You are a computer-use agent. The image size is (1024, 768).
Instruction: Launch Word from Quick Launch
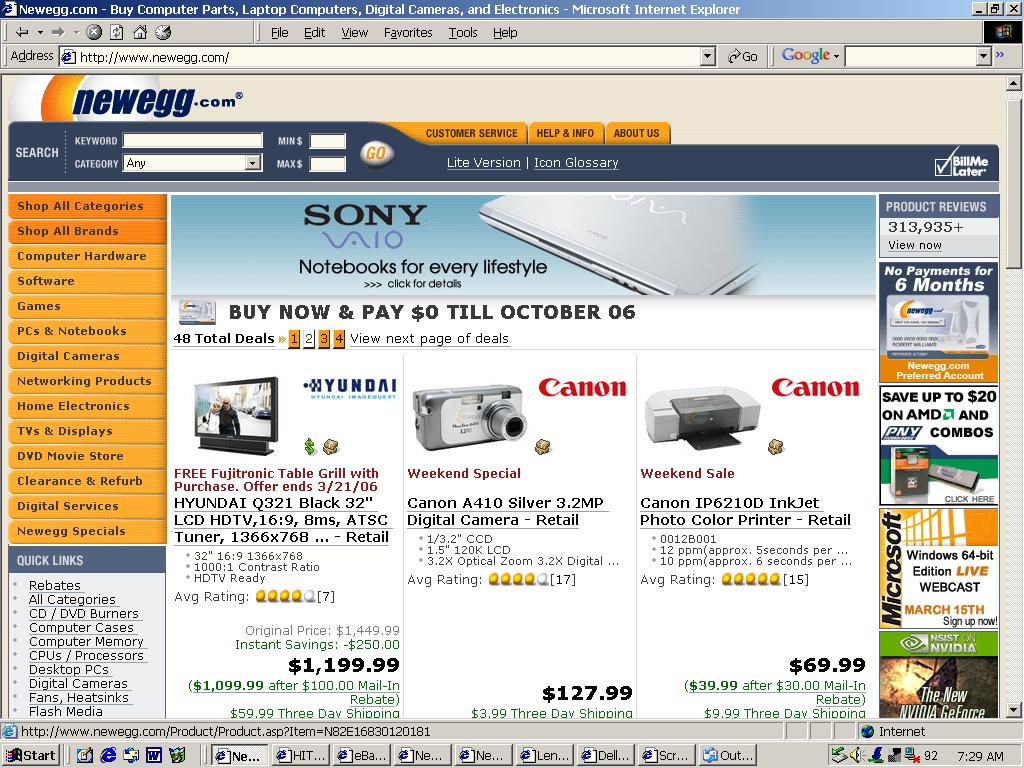(153, 756)
